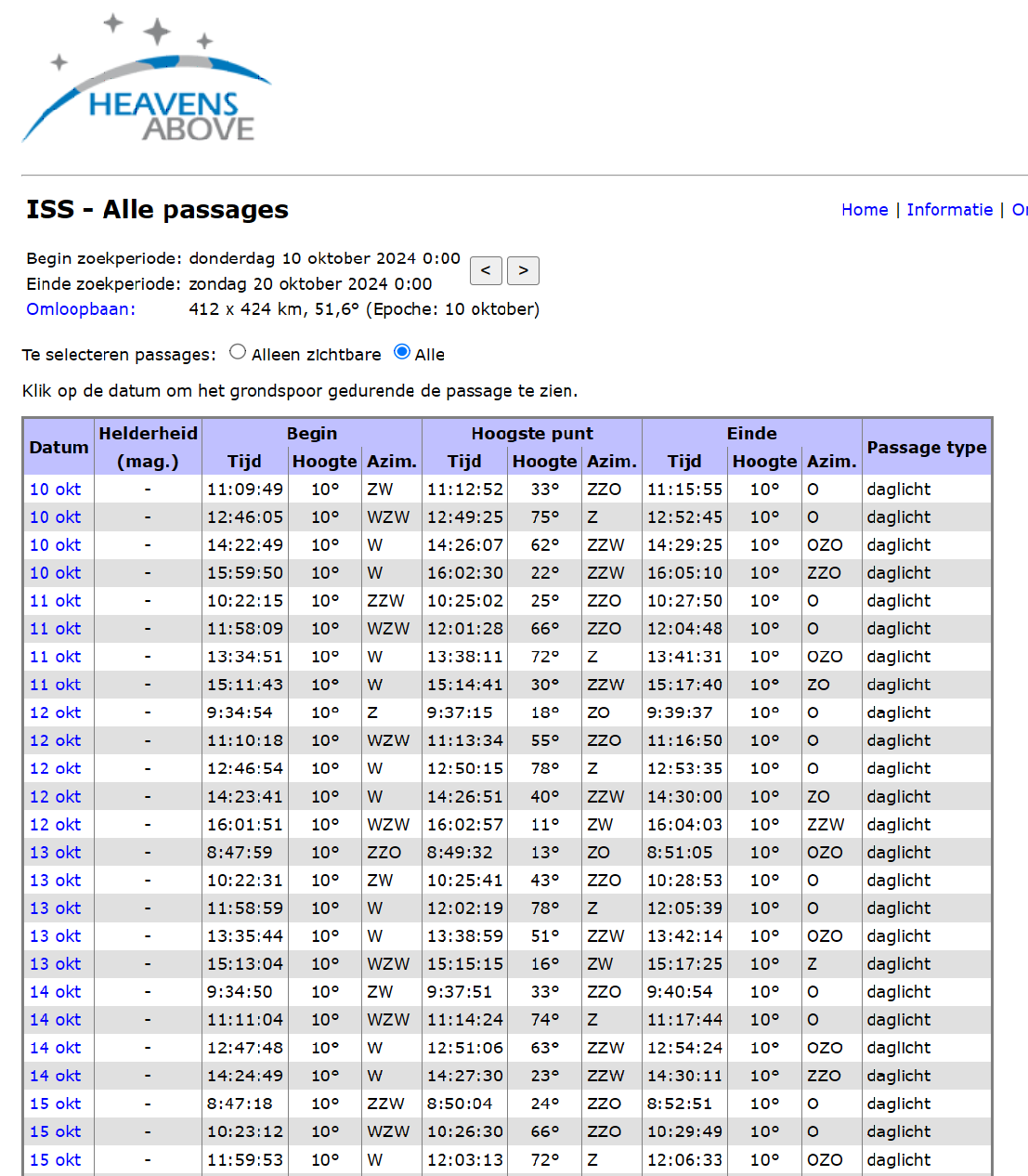This screenshot has height=1176, width=1028.
Task: Open the 13 okt pass at 15:13:04
Action: pos(55,964)
